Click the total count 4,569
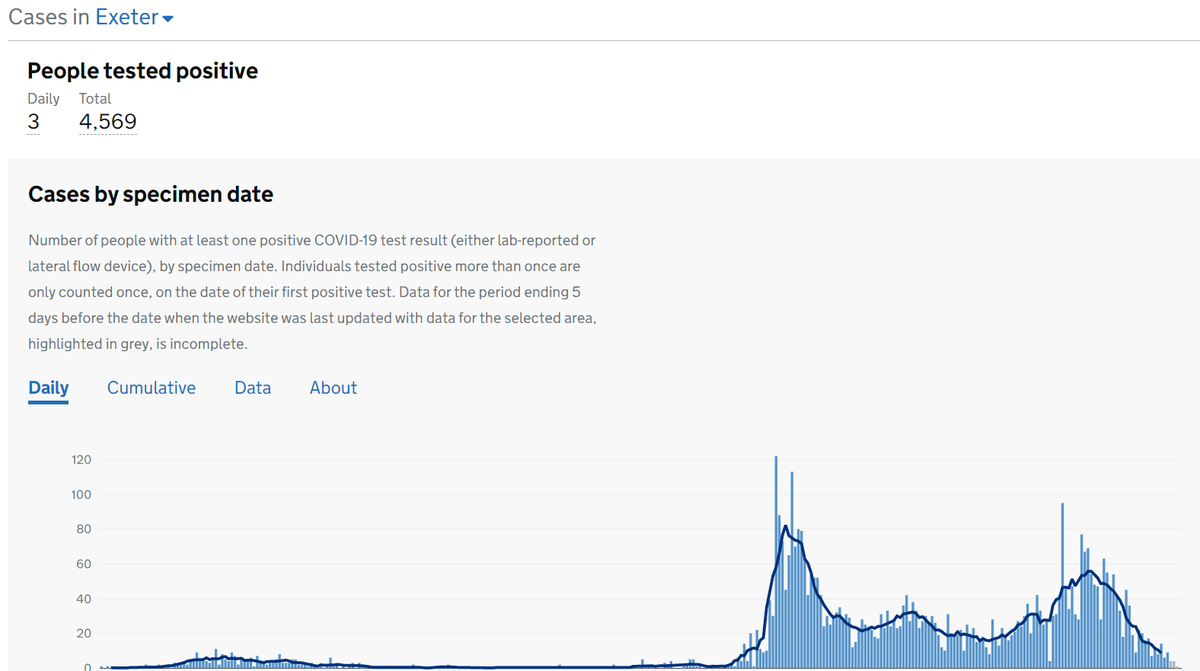The height and width of the screenshot is (671, 1200). click(x=108, y=122)
